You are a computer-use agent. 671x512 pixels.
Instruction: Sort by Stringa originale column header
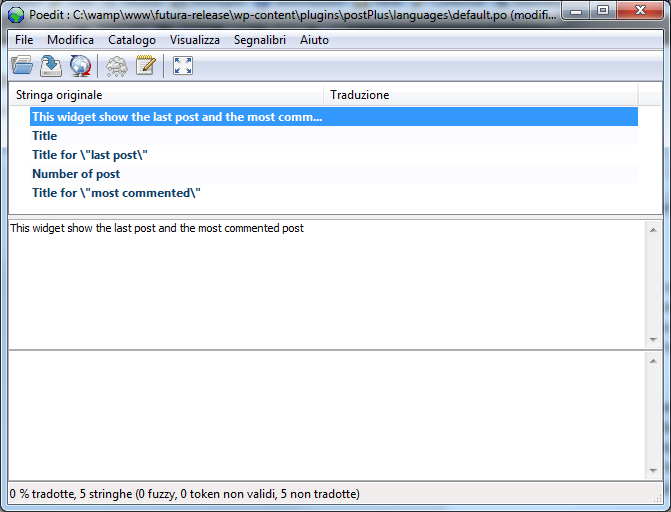(x=166, y=95)
